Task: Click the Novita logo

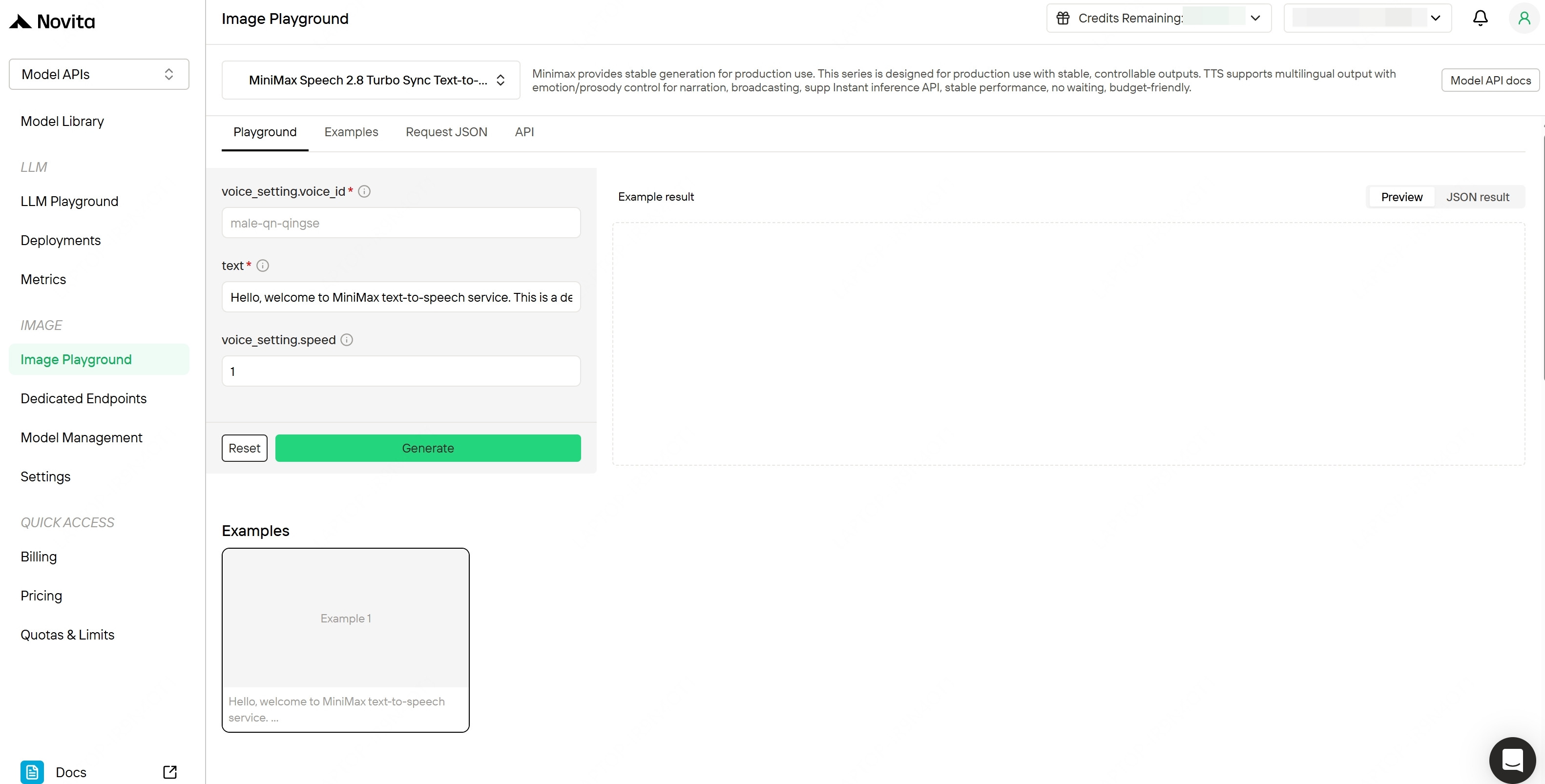Action: [52, 21]
